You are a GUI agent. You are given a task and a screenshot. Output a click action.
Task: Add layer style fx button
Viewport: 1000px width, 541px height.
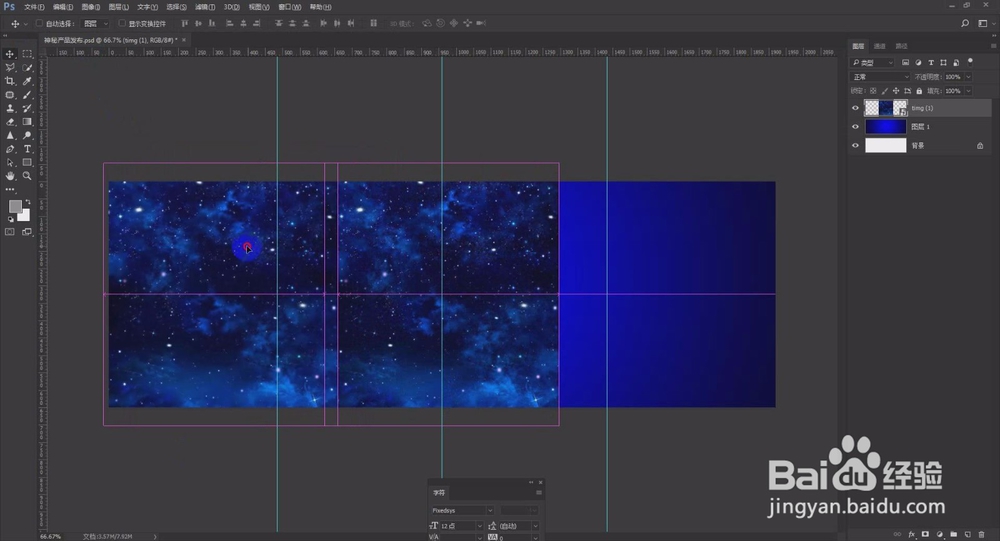tap(911, 535)
